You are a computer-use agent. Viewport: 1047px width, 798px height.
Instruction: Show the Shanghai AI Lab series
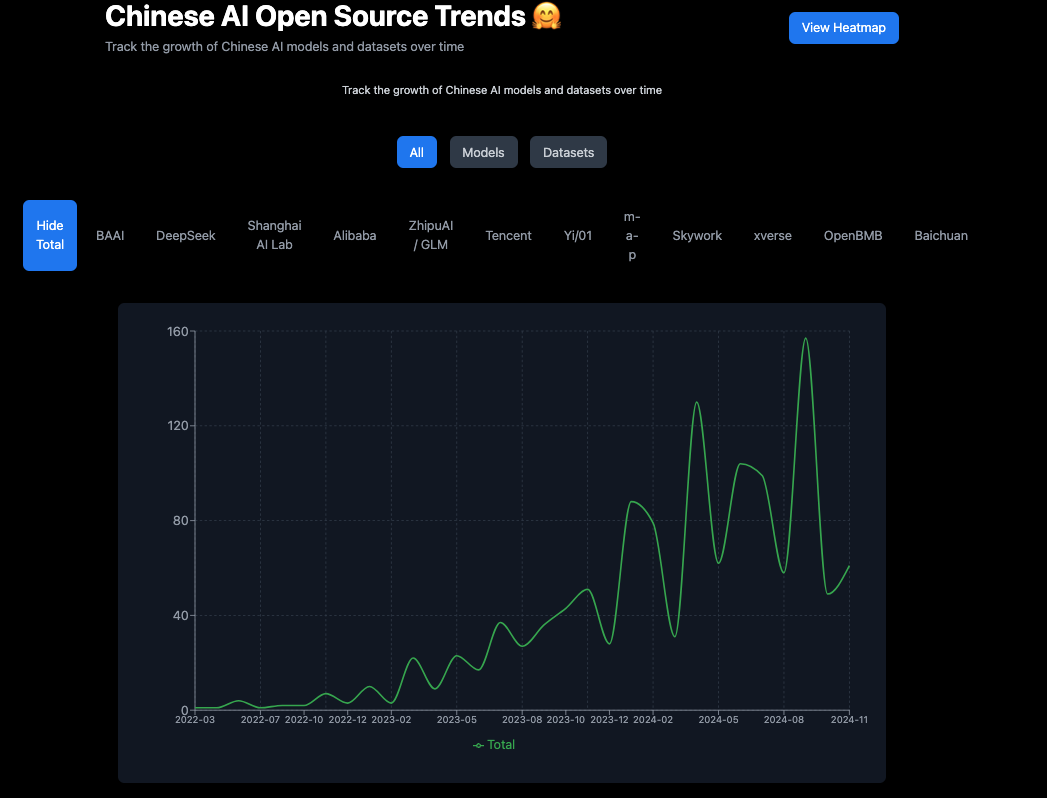click(274, 235)
